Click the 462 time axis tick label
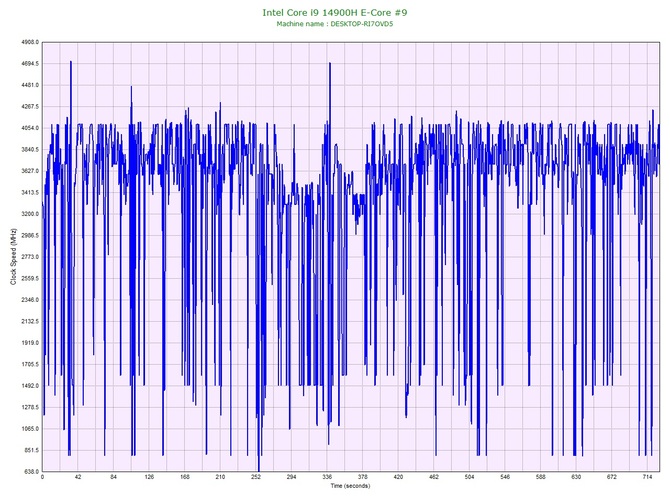This screenshot has height=503, width=670. [434, 477]
